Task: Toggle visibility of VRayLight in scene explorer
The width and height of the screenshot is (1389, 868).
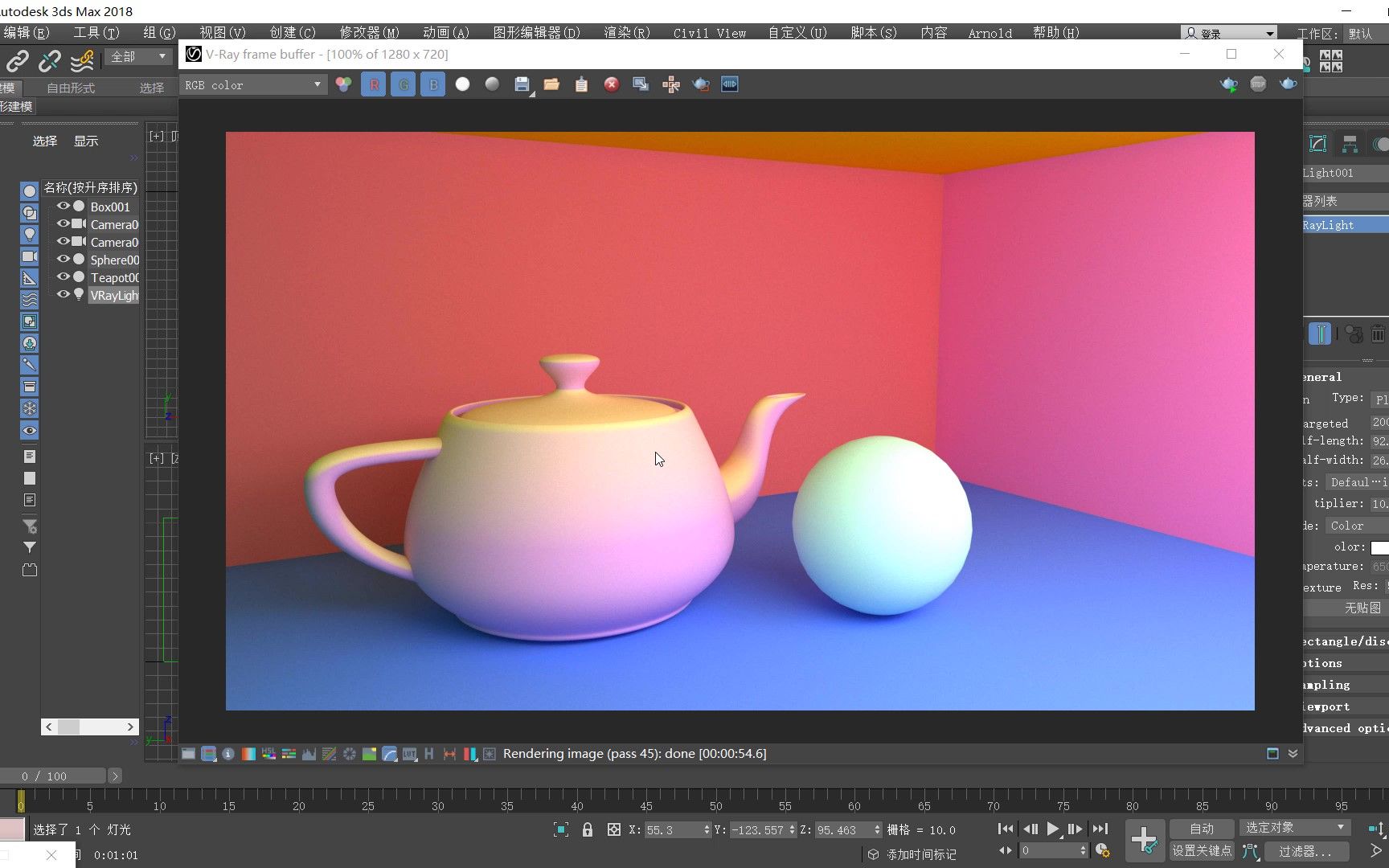Action: [63, 295]
